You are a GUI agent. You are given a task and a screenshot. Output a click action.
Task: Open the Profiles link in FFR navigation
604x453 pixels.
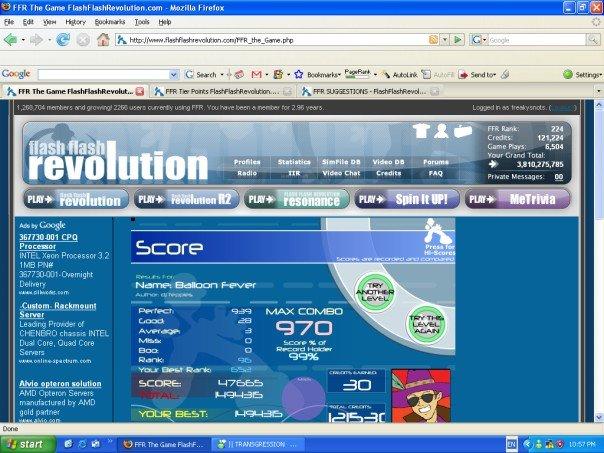[247, 162]
